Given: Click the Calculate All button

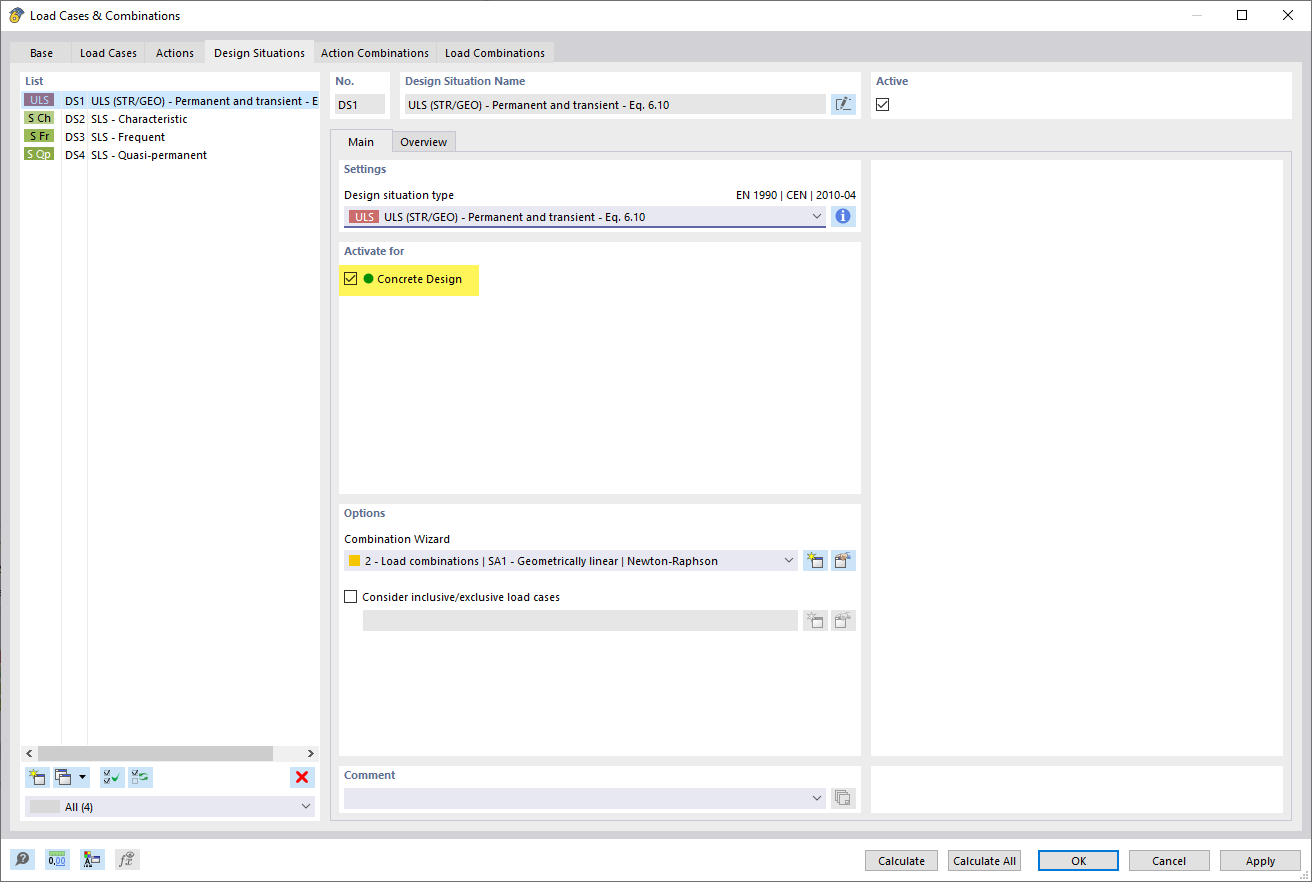Looking at the screenshot, I should point(984,861).
